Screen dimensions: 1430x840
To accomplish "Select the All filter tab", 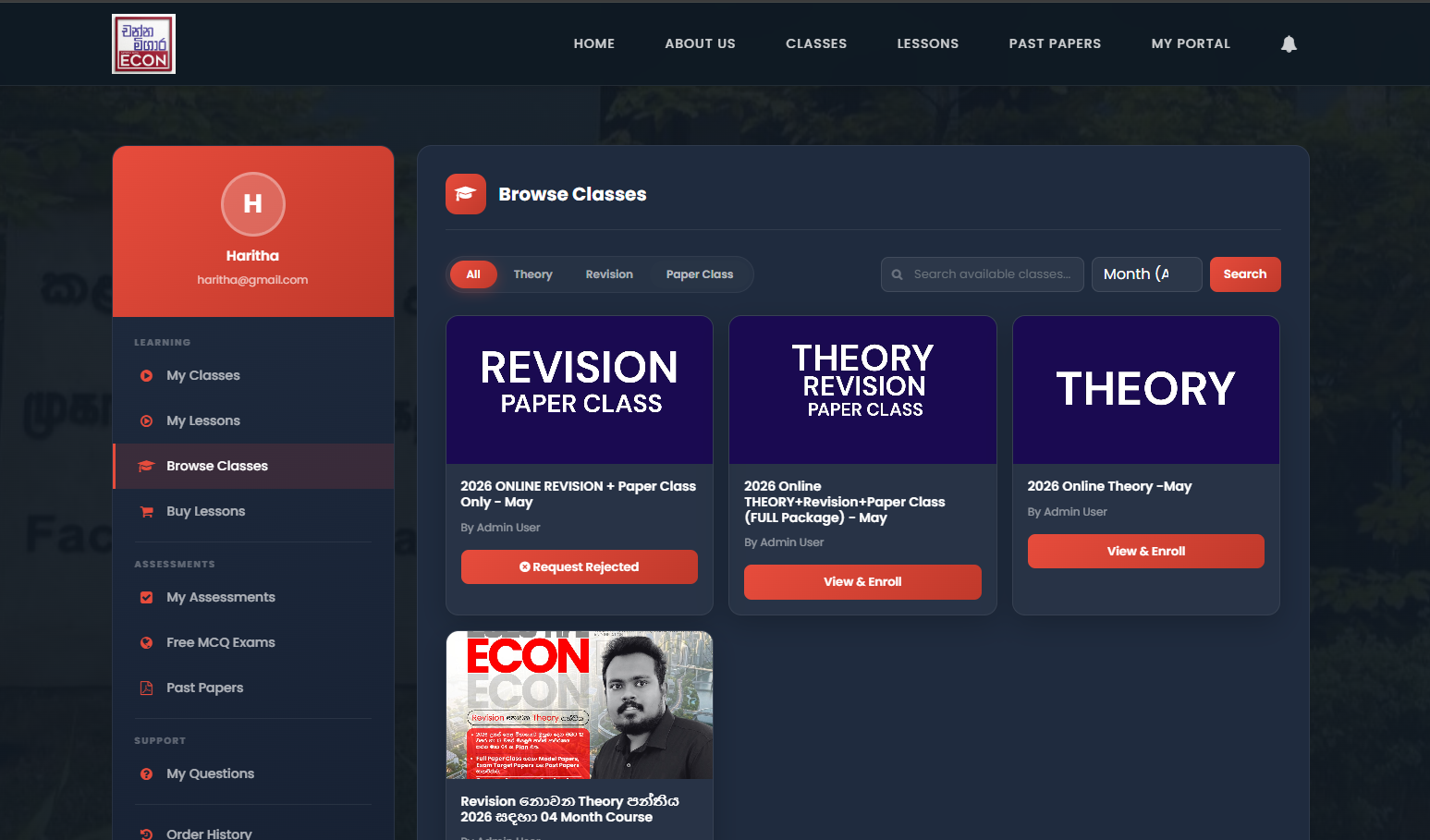I will (x=473, y=274).
